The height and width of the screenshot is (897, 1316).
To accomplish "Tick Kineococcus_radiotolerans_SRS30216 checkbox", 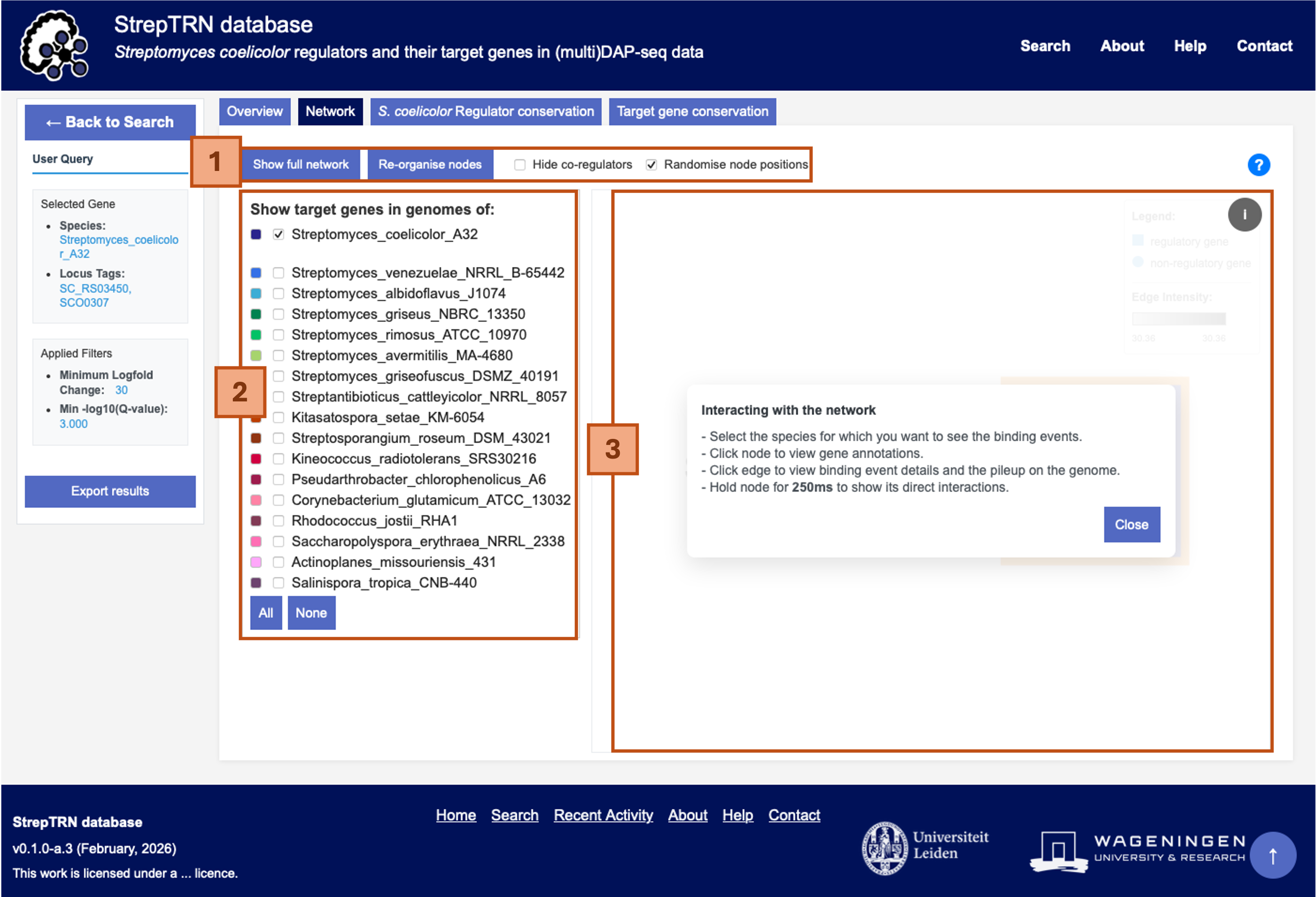I will pos(278,459).
